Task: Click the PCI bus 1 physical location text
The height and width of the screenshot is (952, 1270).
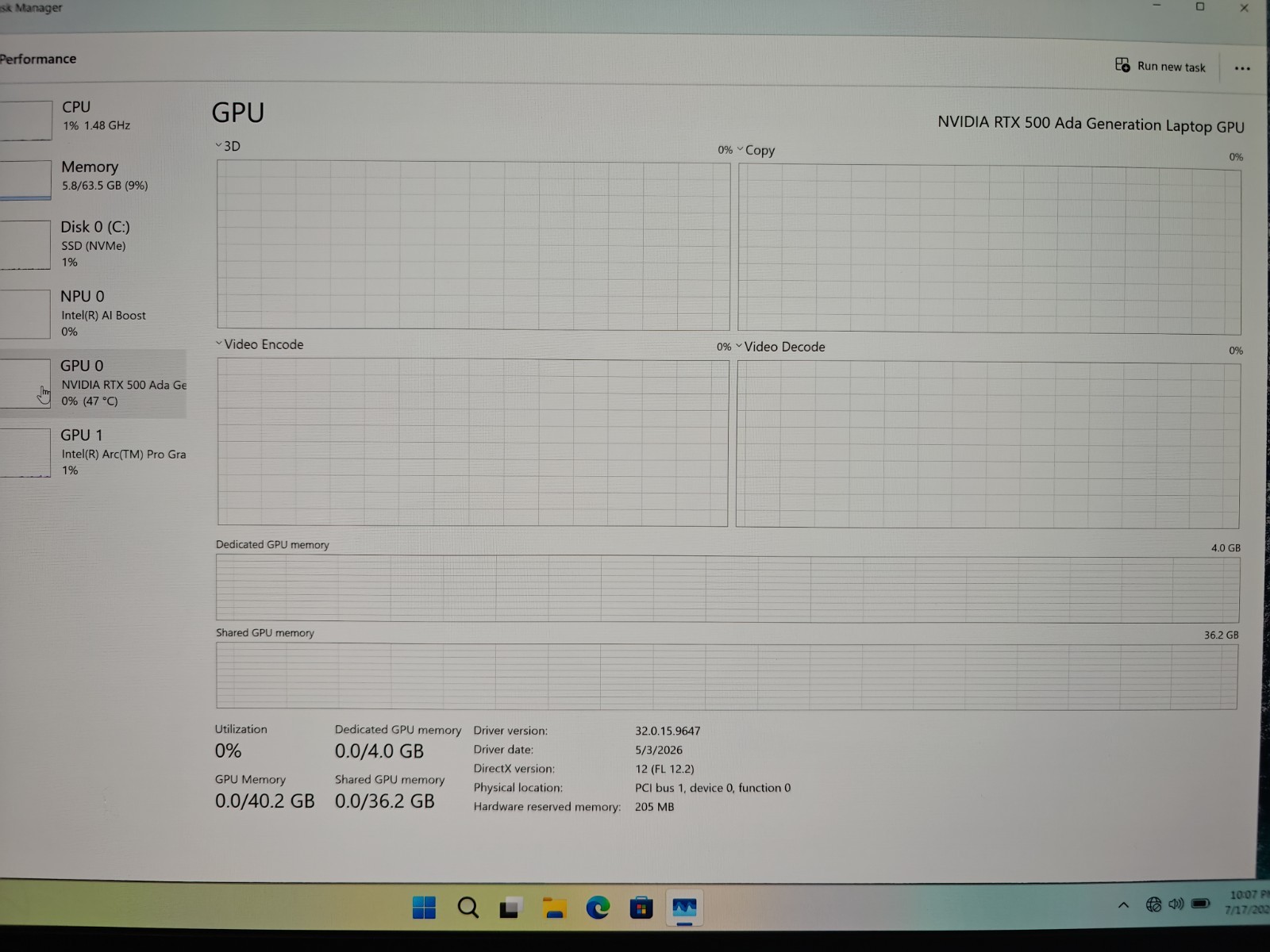Action: (x=713, y=788)
